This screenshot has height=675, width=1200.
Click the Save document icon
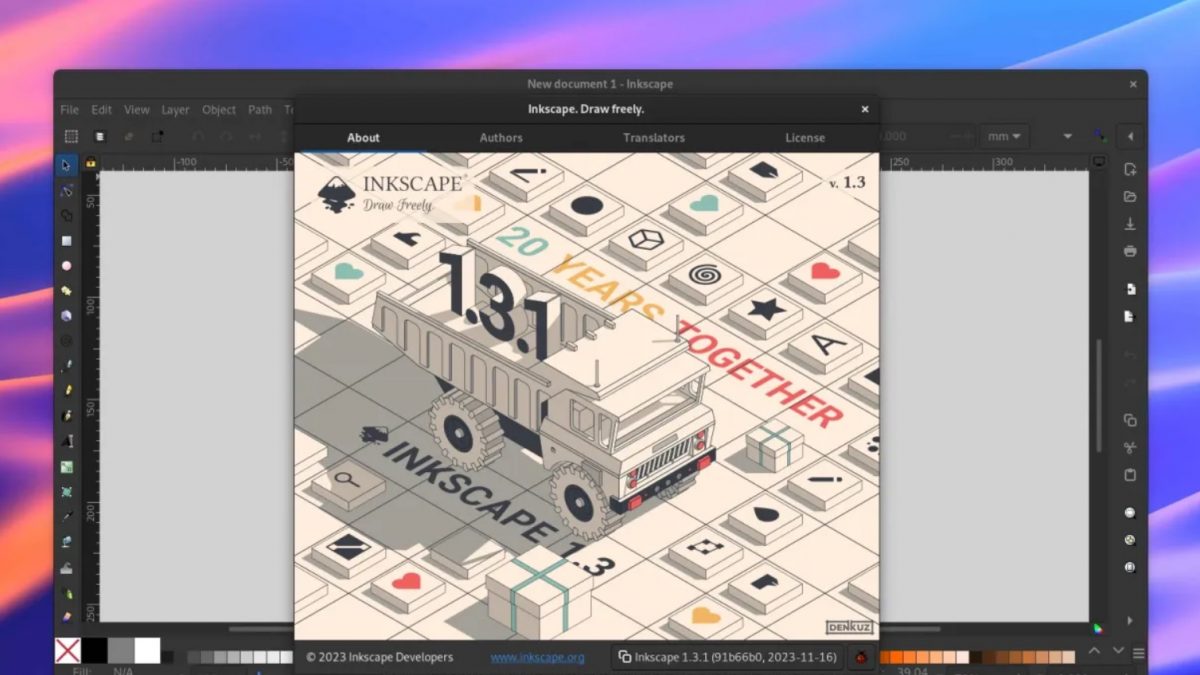(x=1130, y=224)
